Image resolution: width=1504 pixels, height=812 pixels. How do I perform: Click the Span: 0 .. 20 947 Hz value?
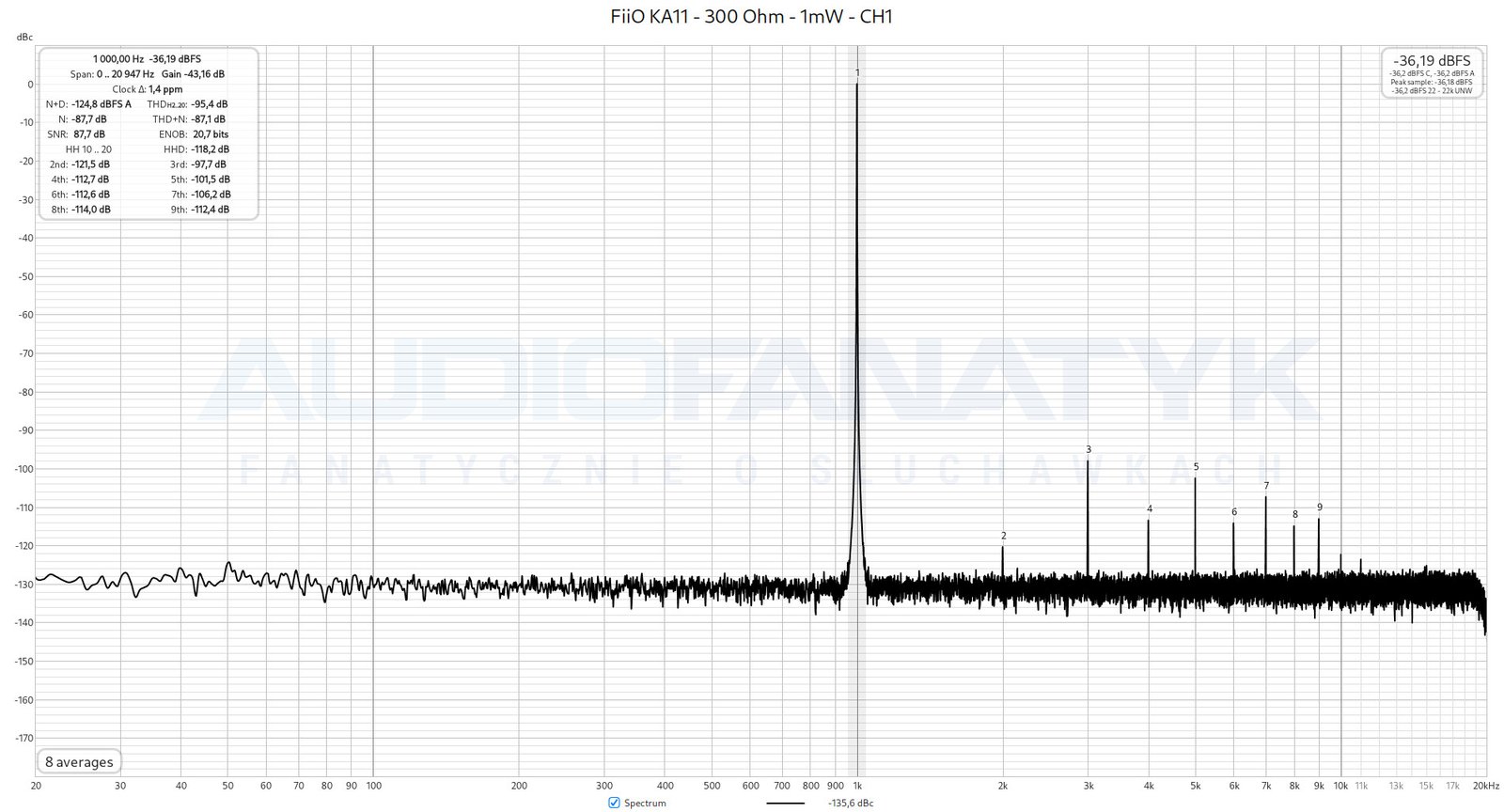(111, 73)
